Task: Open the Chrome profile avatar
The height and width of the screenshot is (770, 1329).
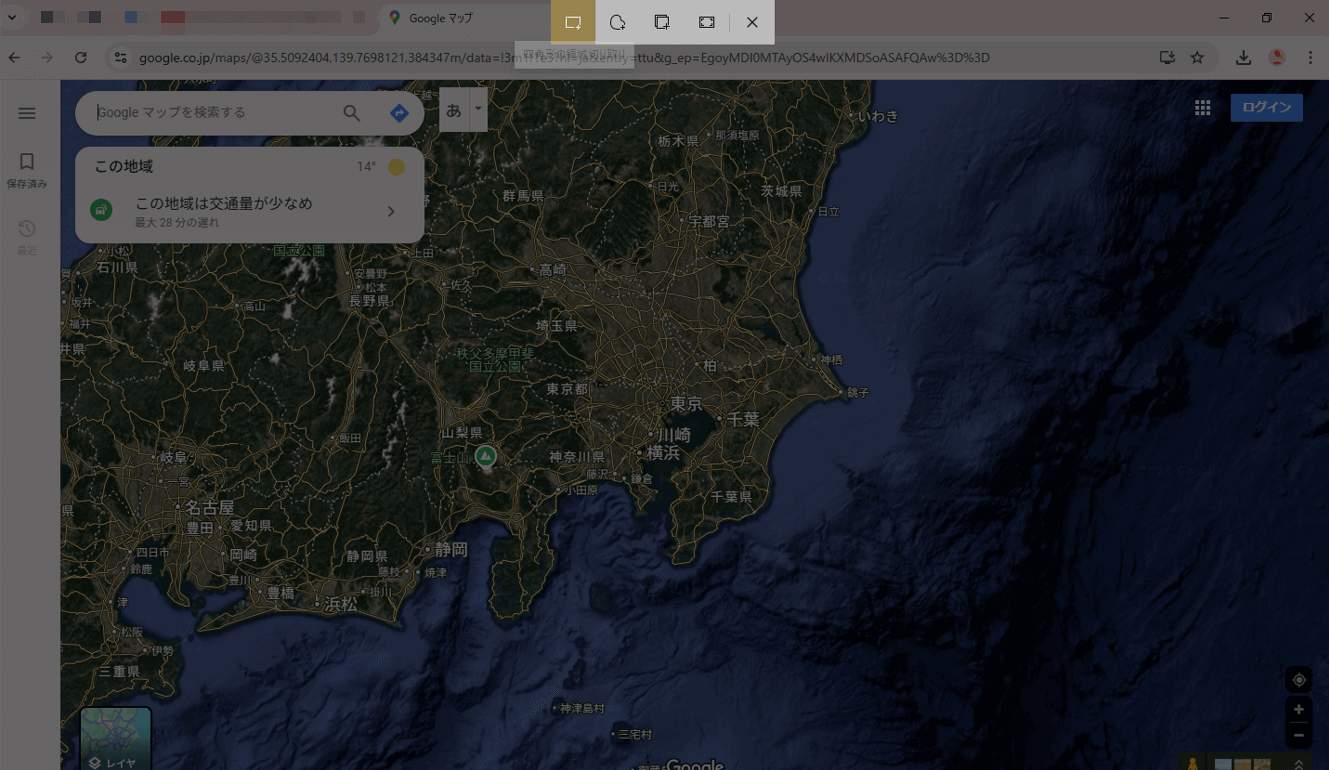Action: (x=1277, y=58)
